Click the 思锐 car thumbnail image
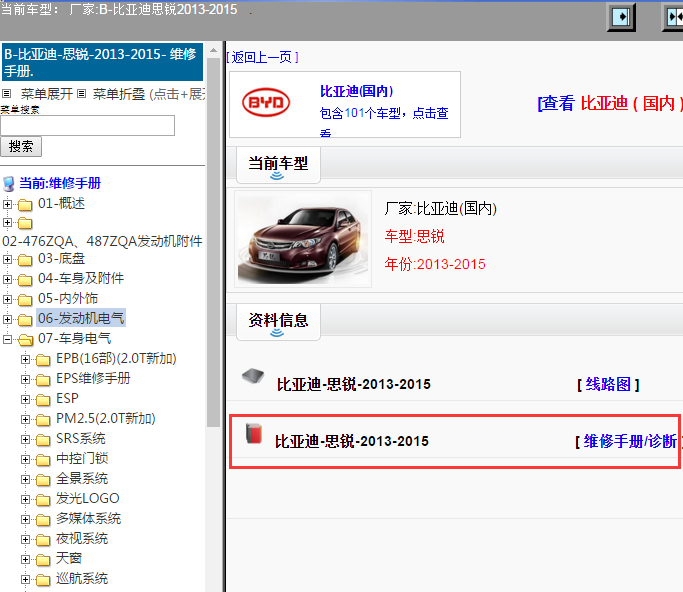 tap(303, 239)
